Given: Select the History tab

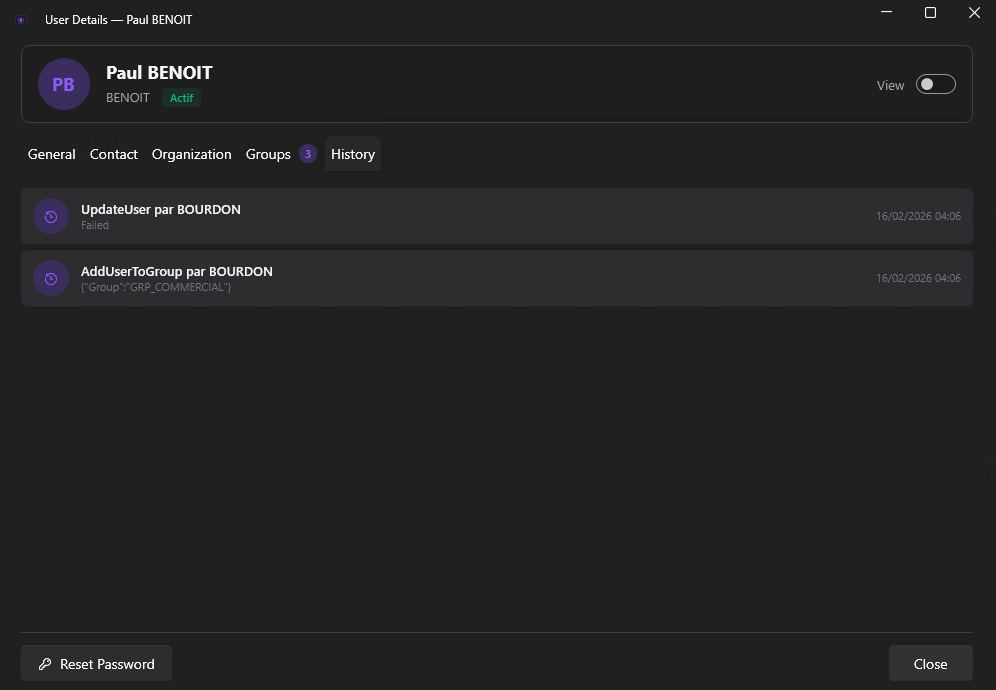Looking at the screenshot, I should 352,153.
